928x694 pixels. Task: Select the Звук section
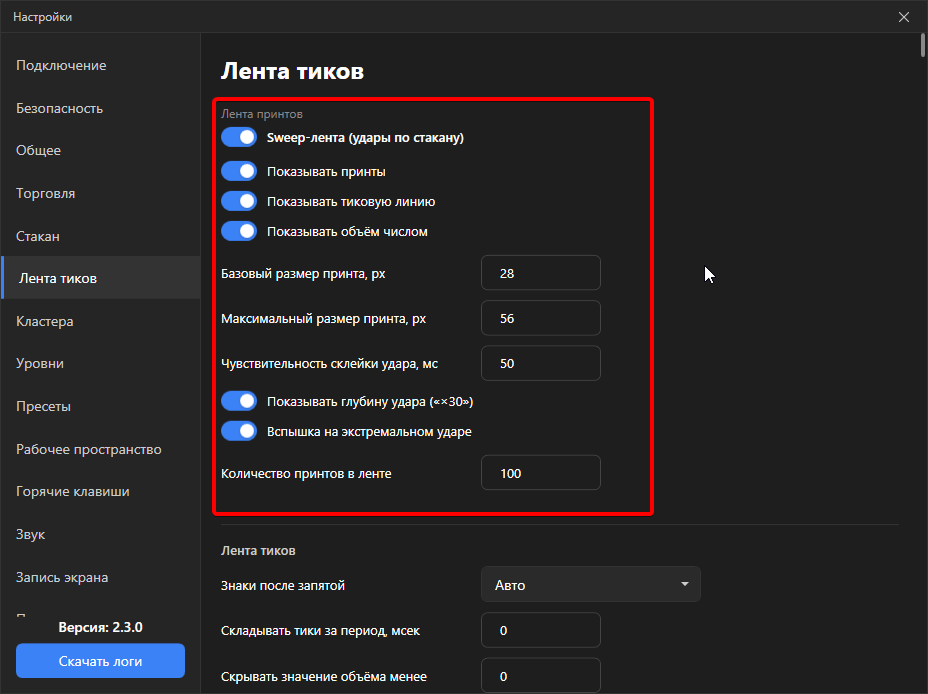click(101, 534)
